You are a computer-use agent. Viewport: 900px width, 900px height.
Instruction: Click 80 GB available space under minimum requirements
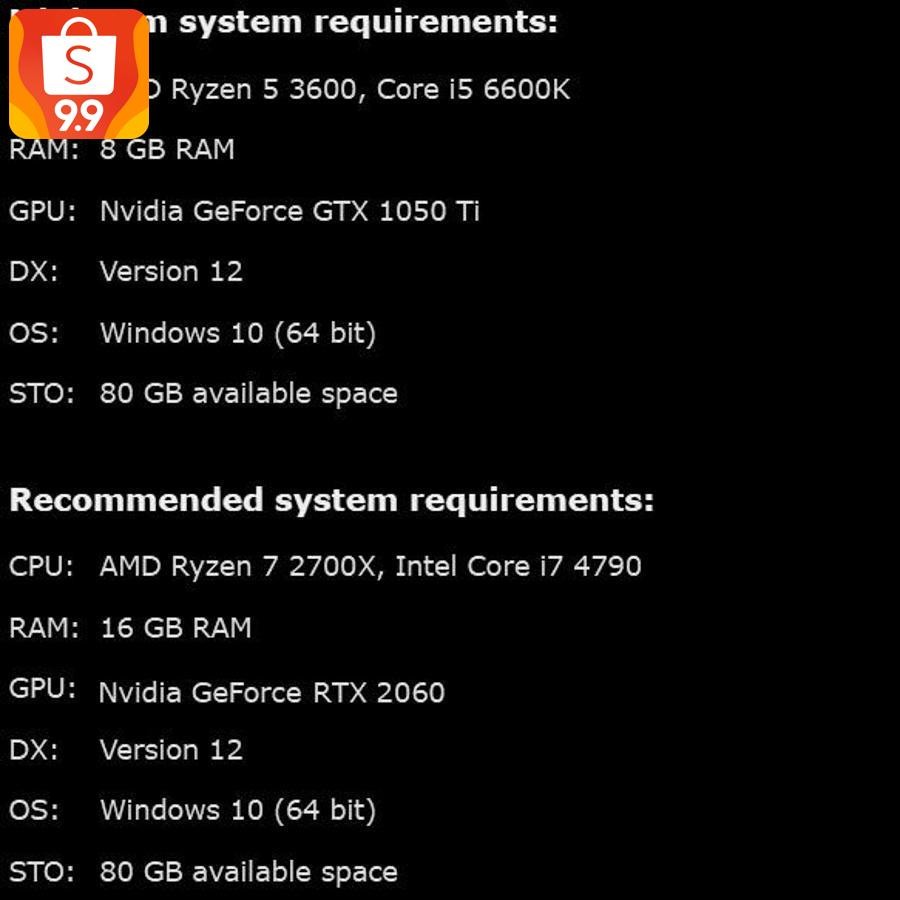click(x=248, y=394)
